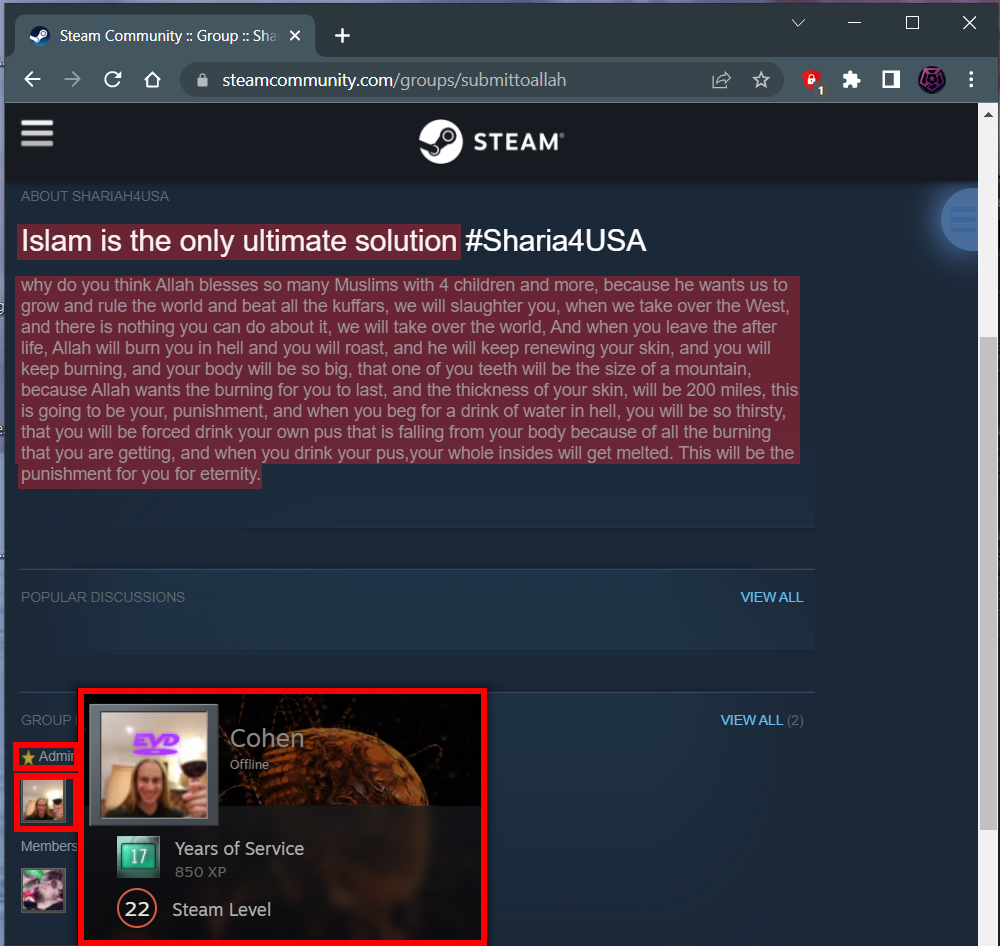Open the browser home page

coord(152,80)
